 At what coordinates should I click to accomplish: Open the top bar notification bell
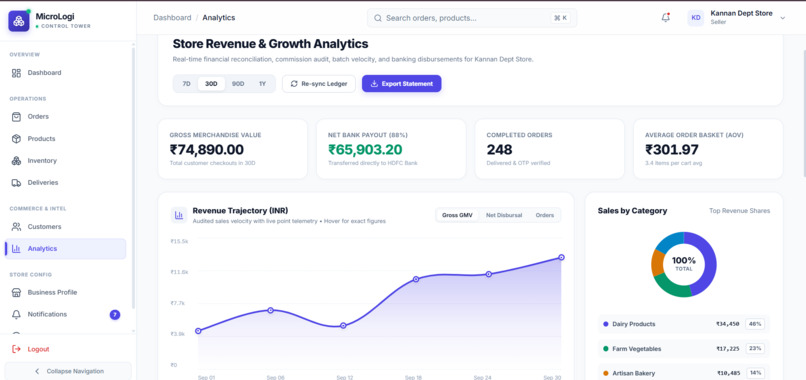(x=666, y=17)
